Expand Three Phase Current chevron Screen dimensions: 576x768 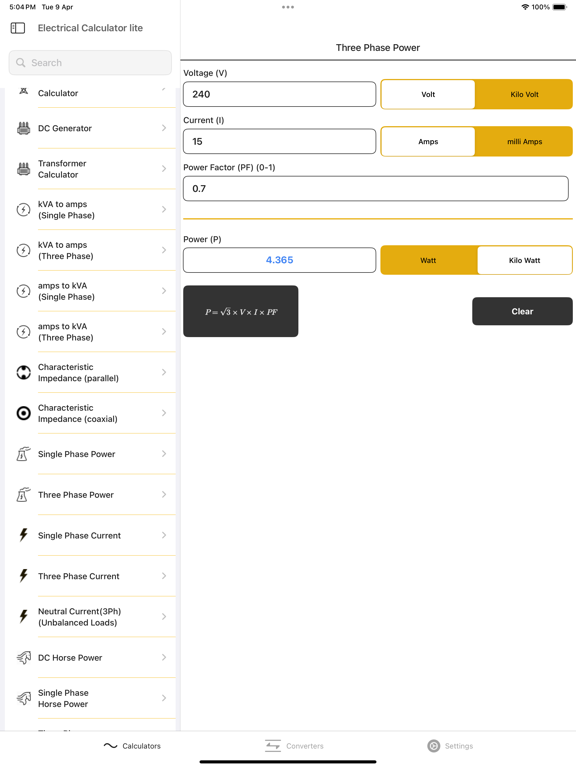coord(164,576)
